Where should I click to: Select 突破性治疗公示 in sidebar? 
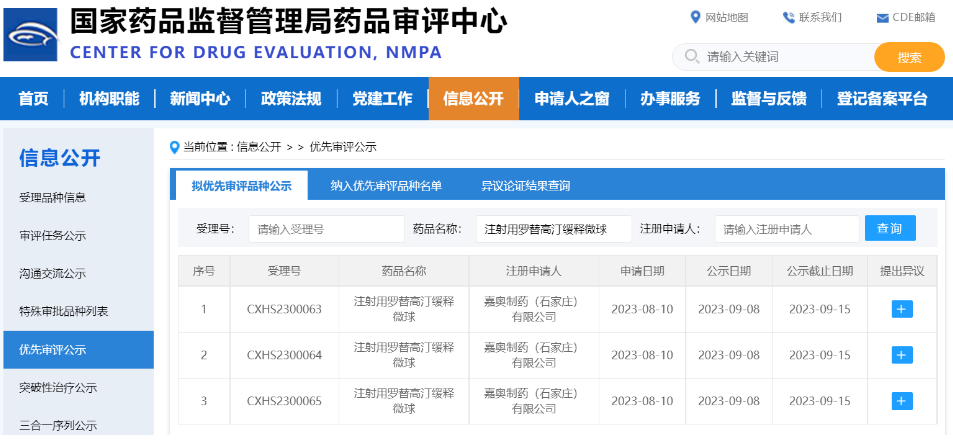click(58, 388)
